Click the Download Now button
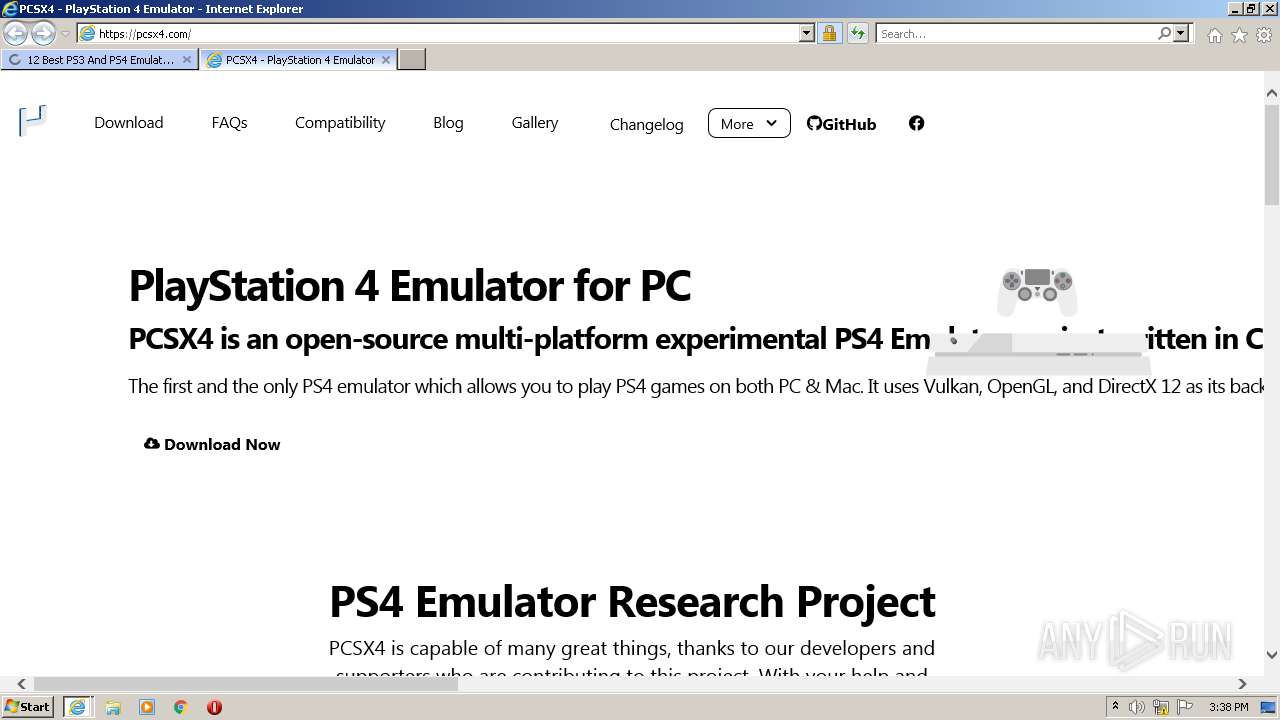 (212, 444)
